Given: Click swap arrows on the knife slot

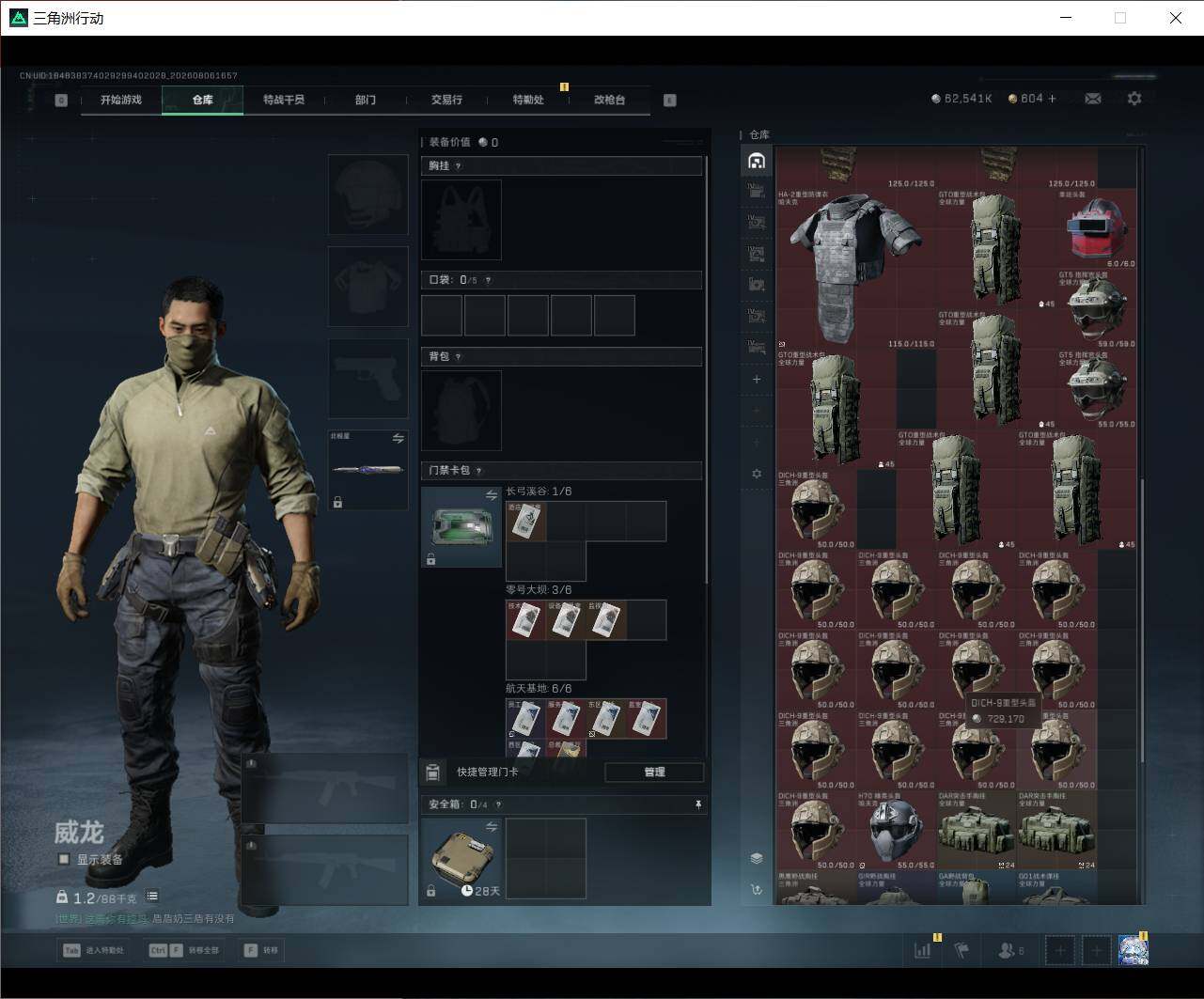Looking at the screenshot, I should [x=399, y=439].
